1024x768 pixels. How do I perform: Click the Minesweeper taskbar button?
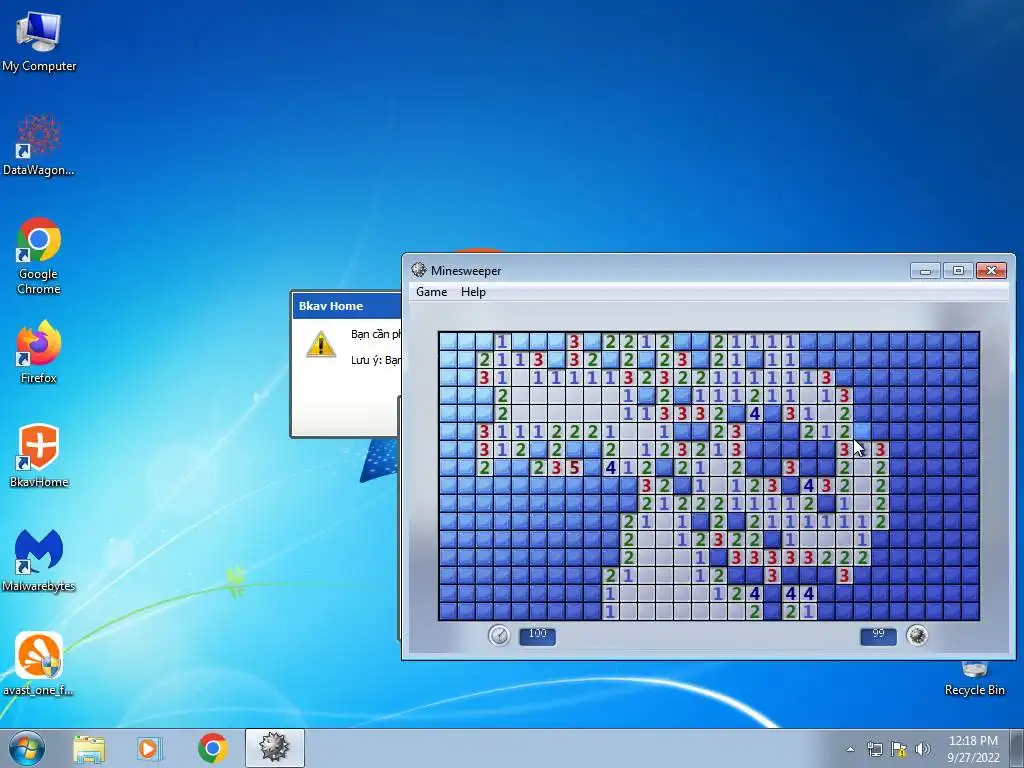tap(274, 748)
